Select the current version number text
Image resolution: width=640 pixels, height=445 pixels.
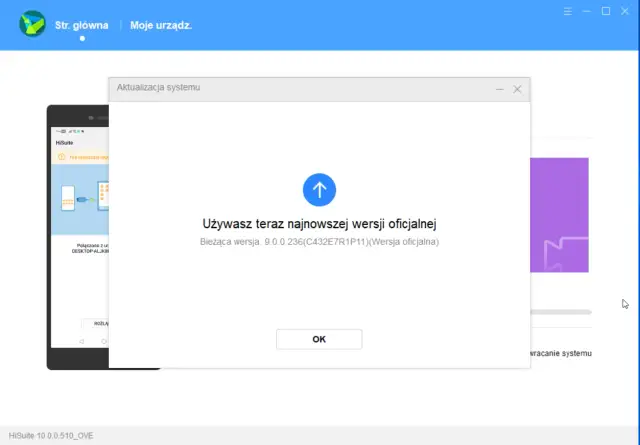[x=319, y=242]
